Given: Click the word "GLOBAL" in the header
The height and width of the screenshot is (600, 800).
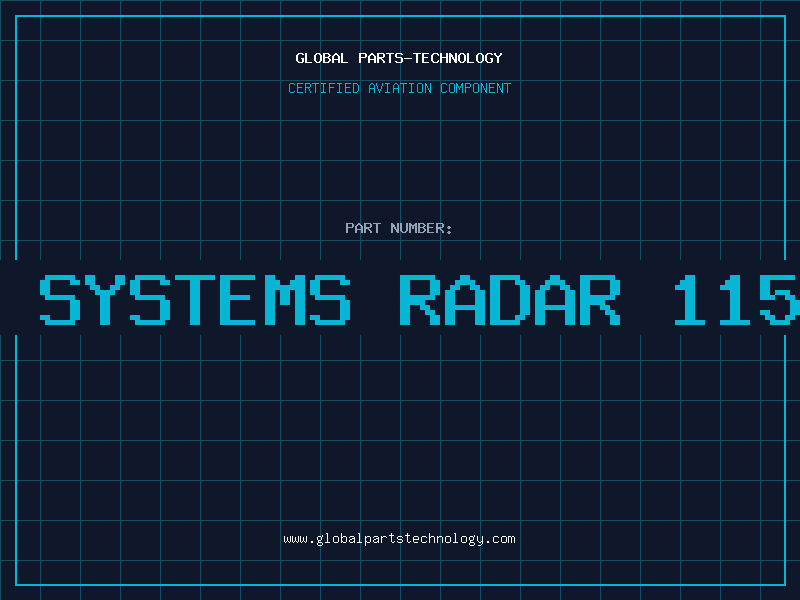Looking at the screenshot, I should [319, 58].
